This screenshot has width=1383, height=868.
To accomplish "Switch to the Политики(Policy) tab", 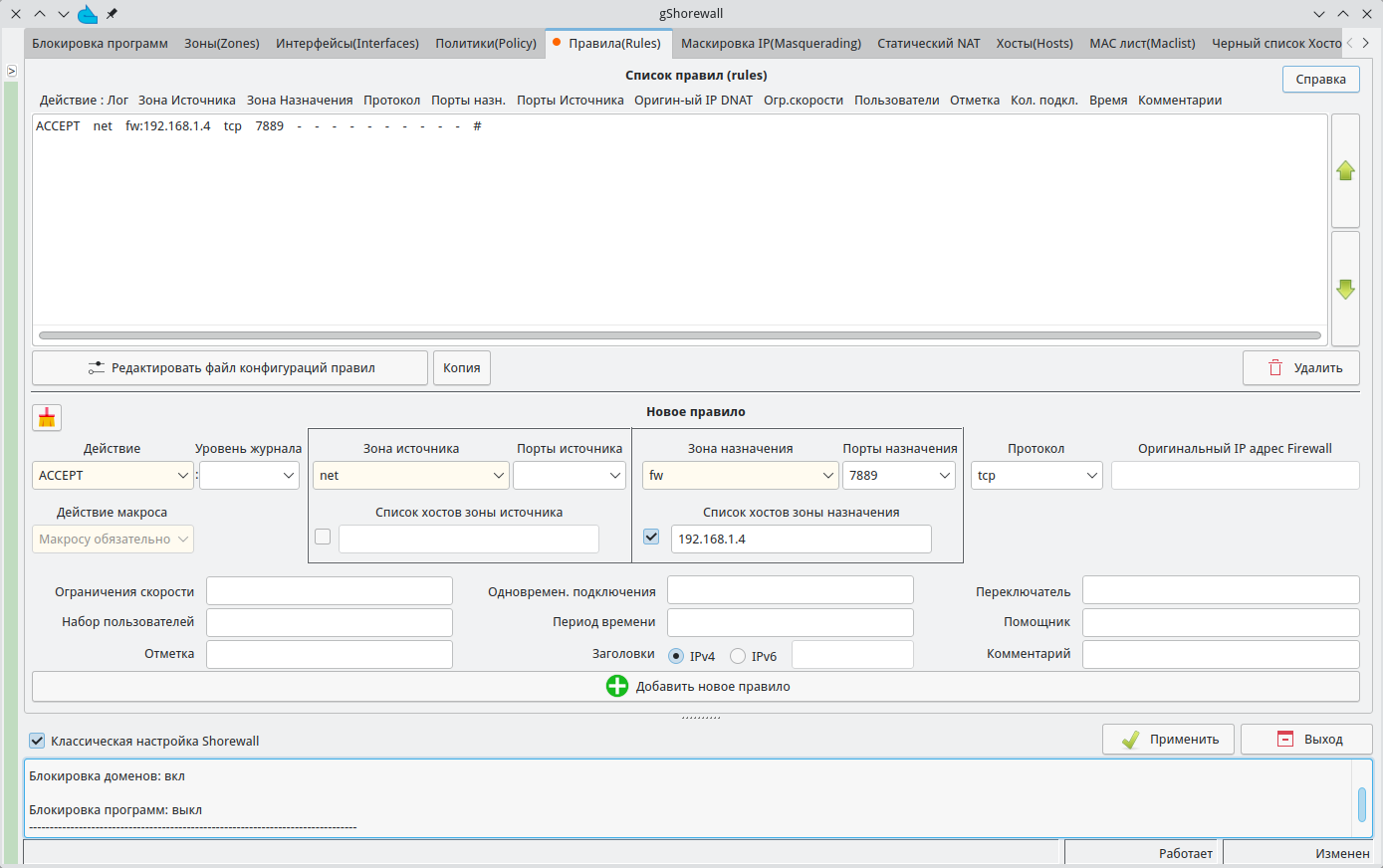I will (485, 44).
